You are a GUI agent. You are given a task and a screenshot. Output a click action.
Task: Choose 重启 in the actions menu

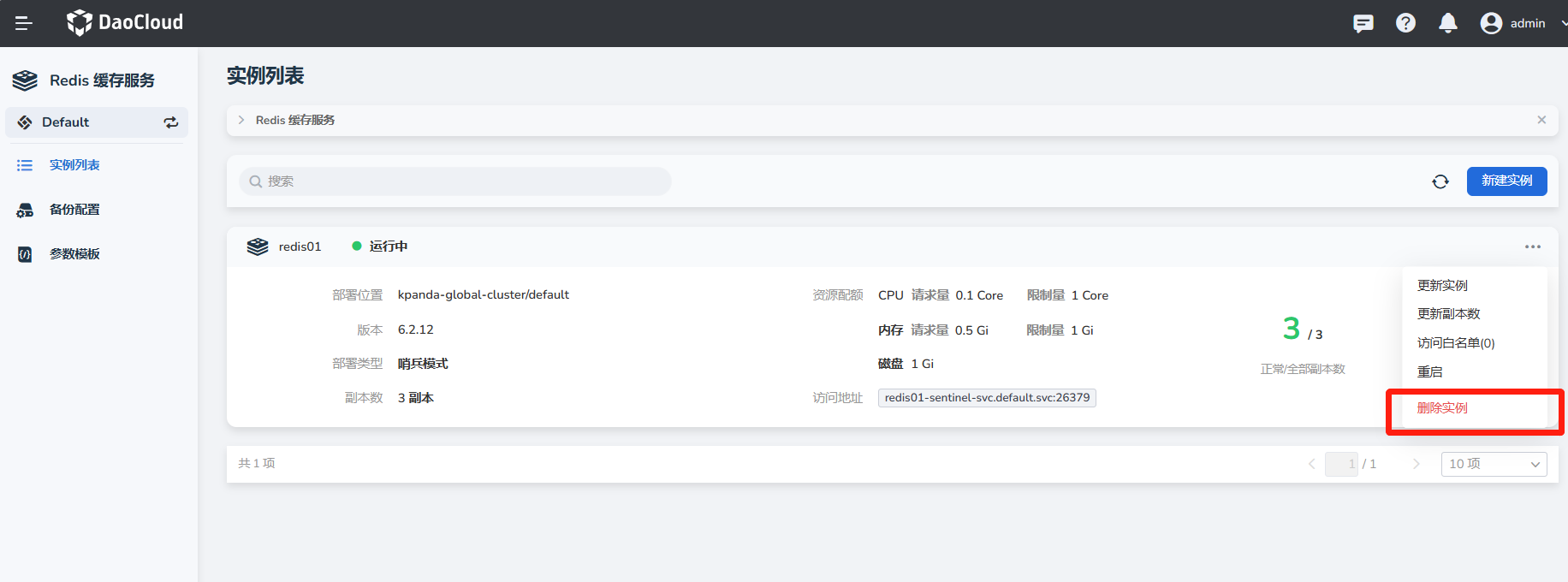[1429, 371]
